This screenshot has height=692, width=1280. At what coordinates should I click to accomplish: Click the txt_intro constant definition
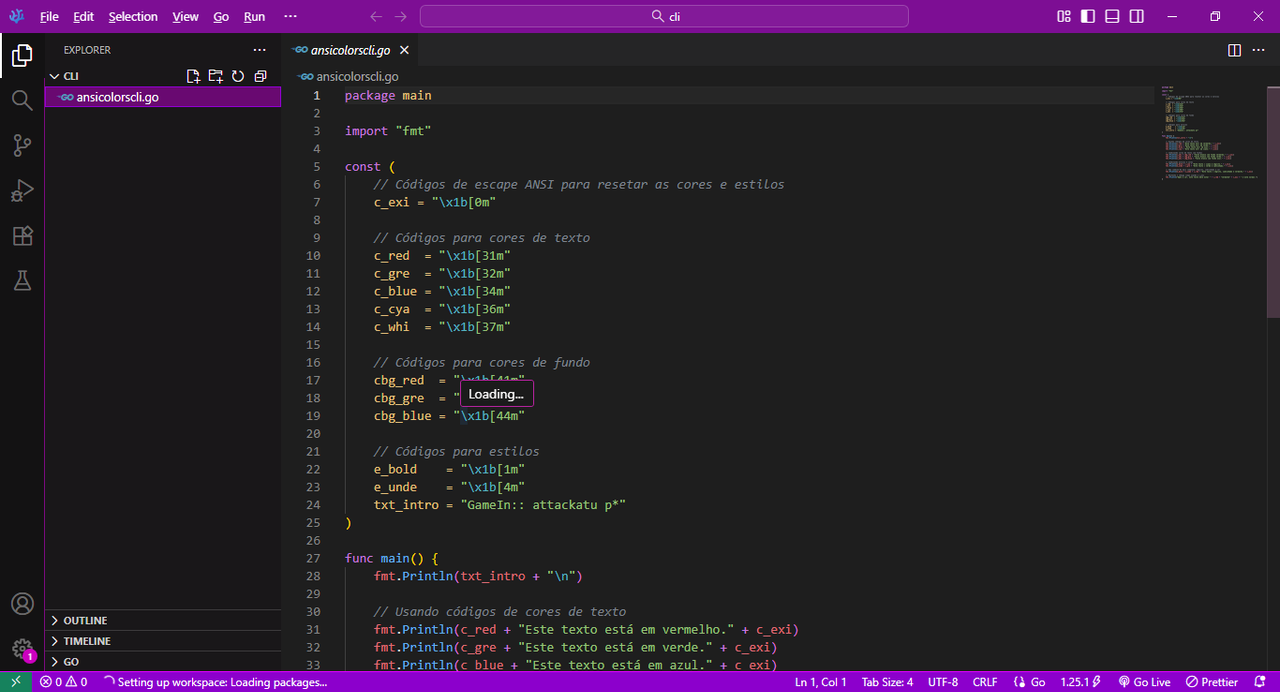click(x=500, y=505)
